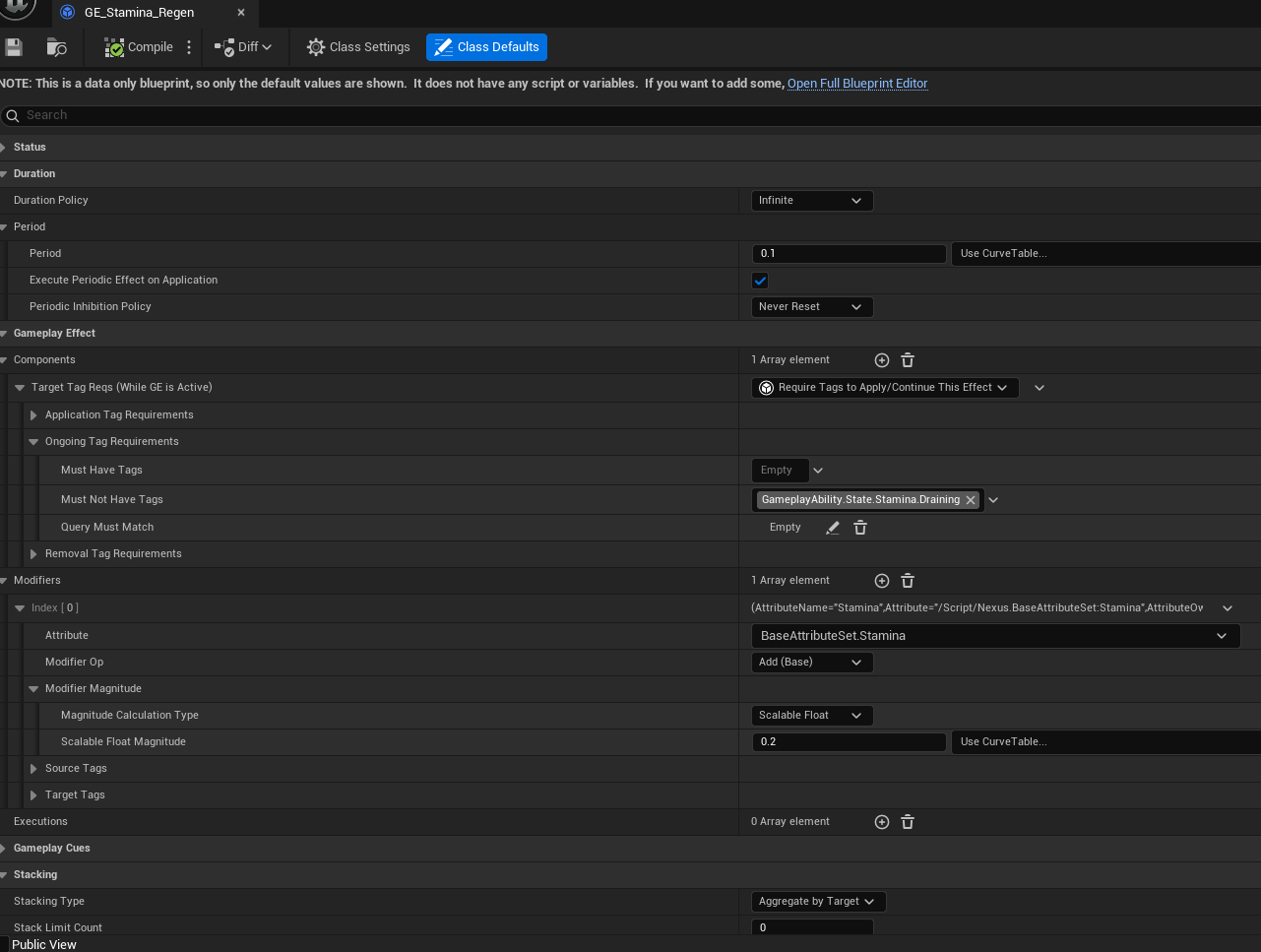1261x952 pixels.
Task: Collapse the Modifiers Index [ 0 ] row
Action: [x=20, y=607]
